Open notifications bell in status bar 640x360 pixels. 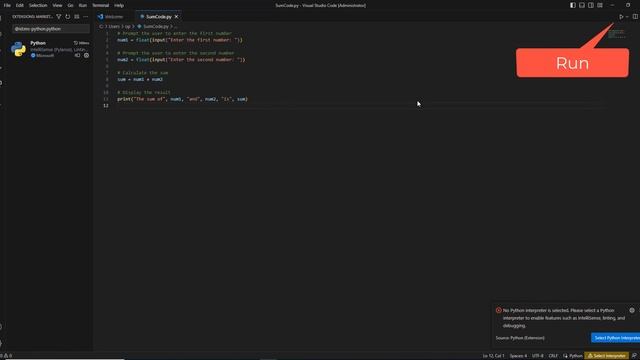click(x=634, y=356)
